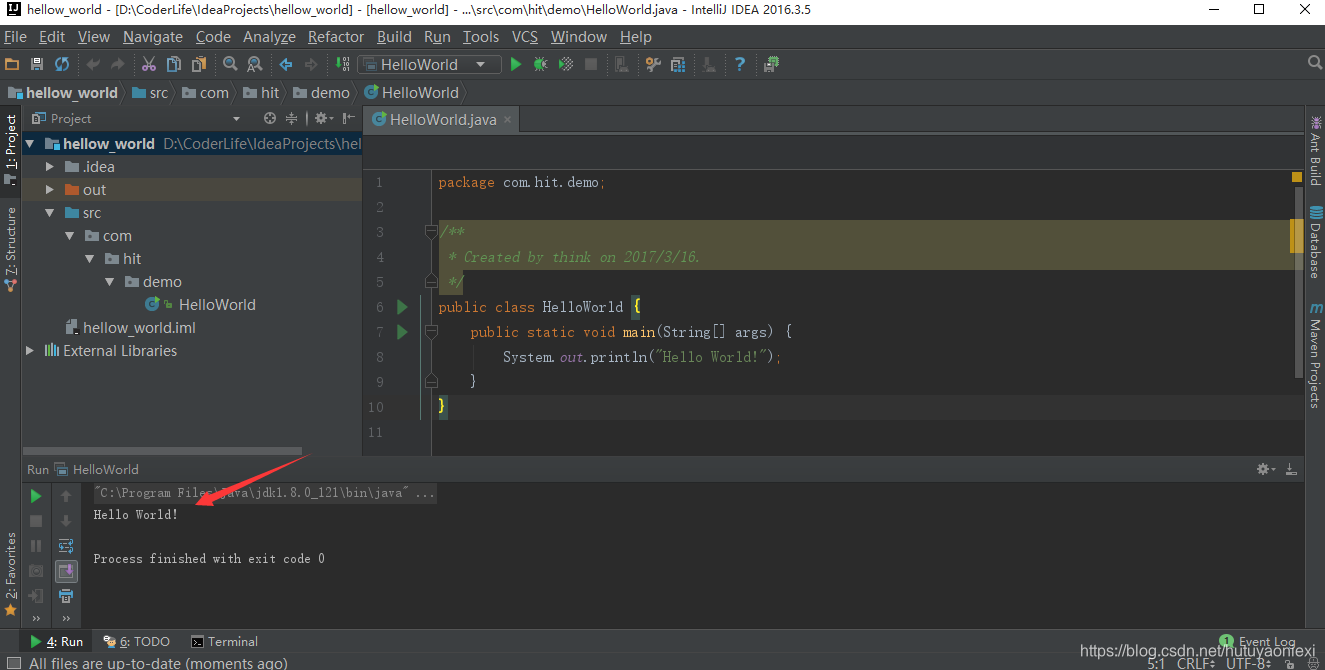Open Project panel gear options dropdown
1325x670 pixels.
[x=324, y=118]
